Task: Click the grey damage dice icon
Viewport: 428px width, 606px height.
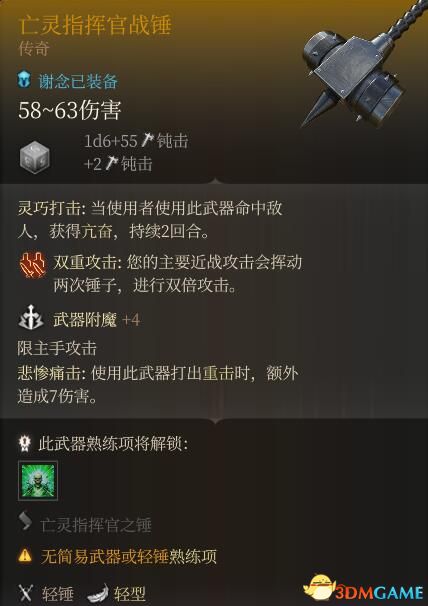Action: pyautogui.click(x=35, y=157)
